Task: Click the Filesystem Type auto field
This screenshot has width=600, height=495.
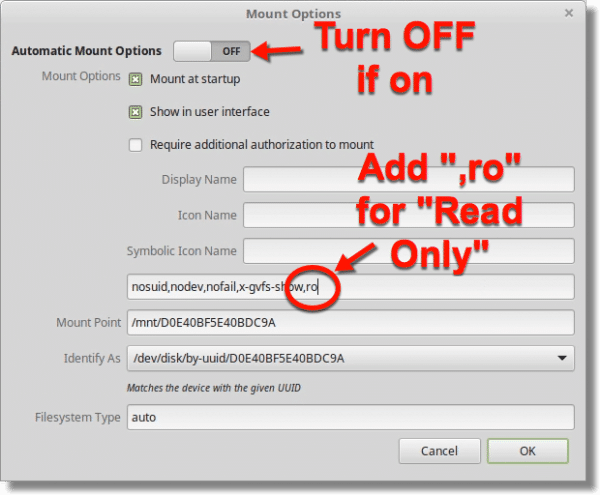Action: point(351,417)
